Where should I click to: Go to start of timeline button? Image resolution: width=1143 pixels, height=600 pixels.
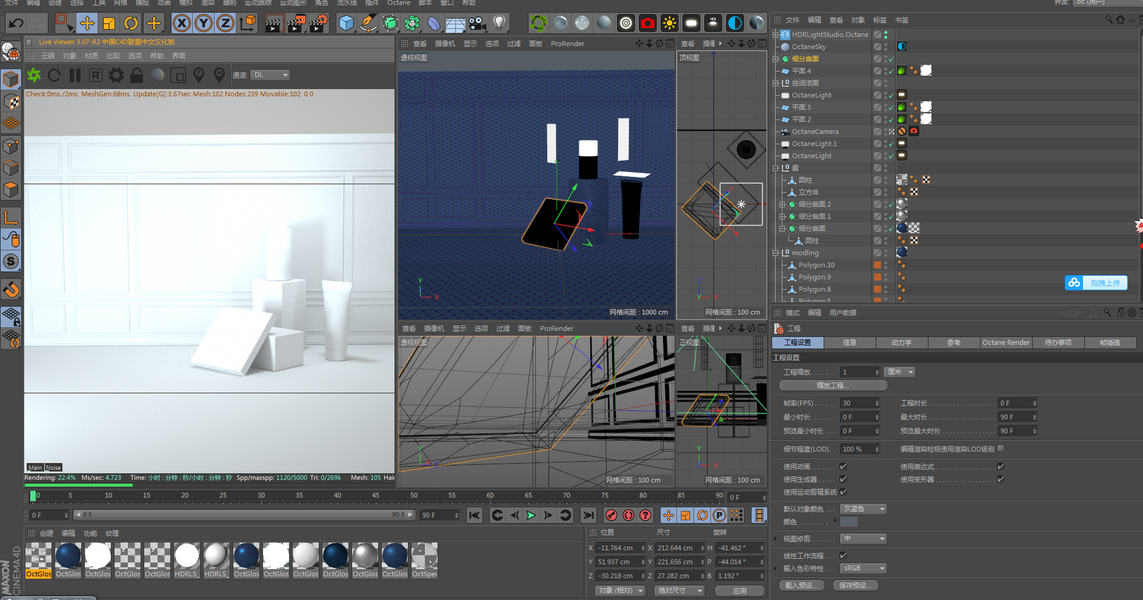click(475, 515)
